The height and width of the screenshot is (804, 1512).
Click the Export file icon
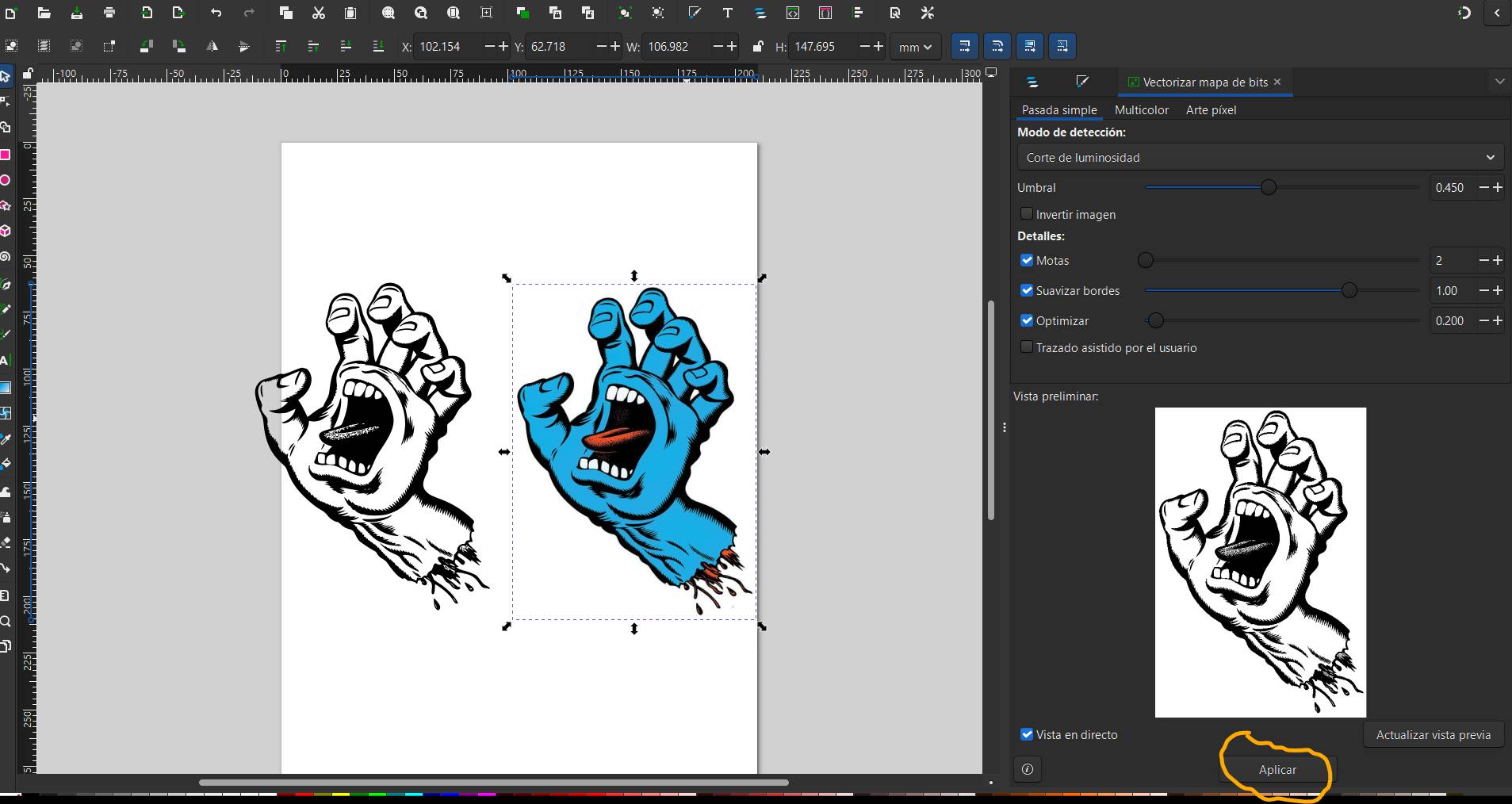coord(178,13)
